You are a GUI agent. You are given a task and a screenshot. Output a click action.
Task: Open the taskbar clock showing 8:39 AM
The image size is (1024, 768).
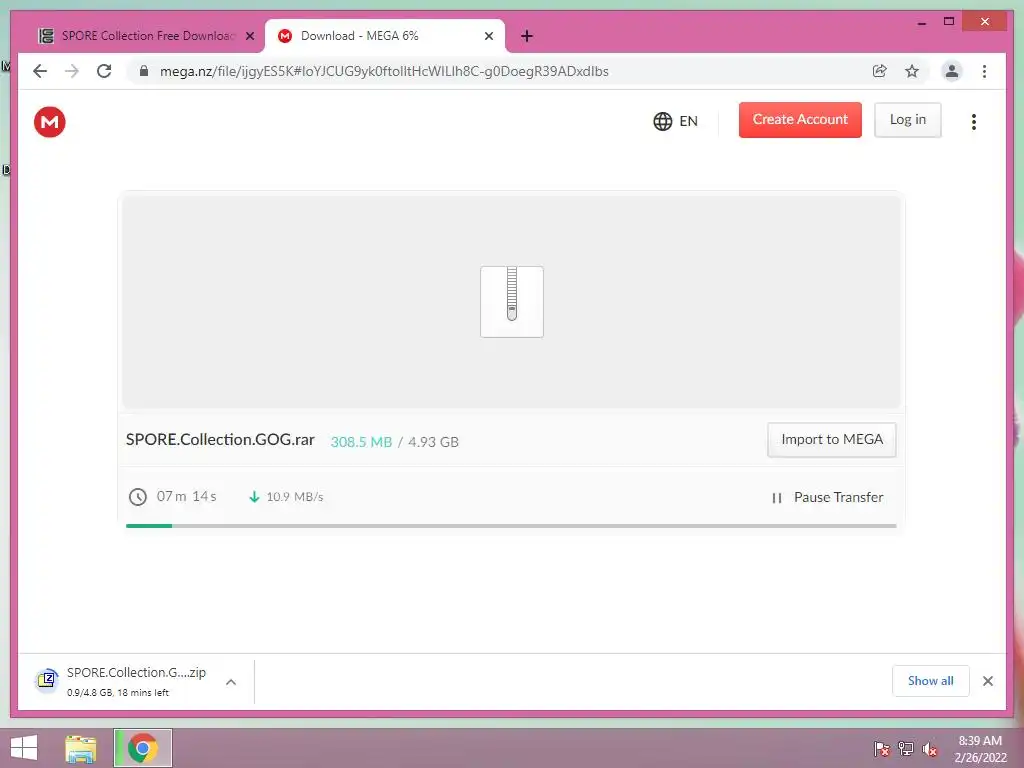(980, 749)
